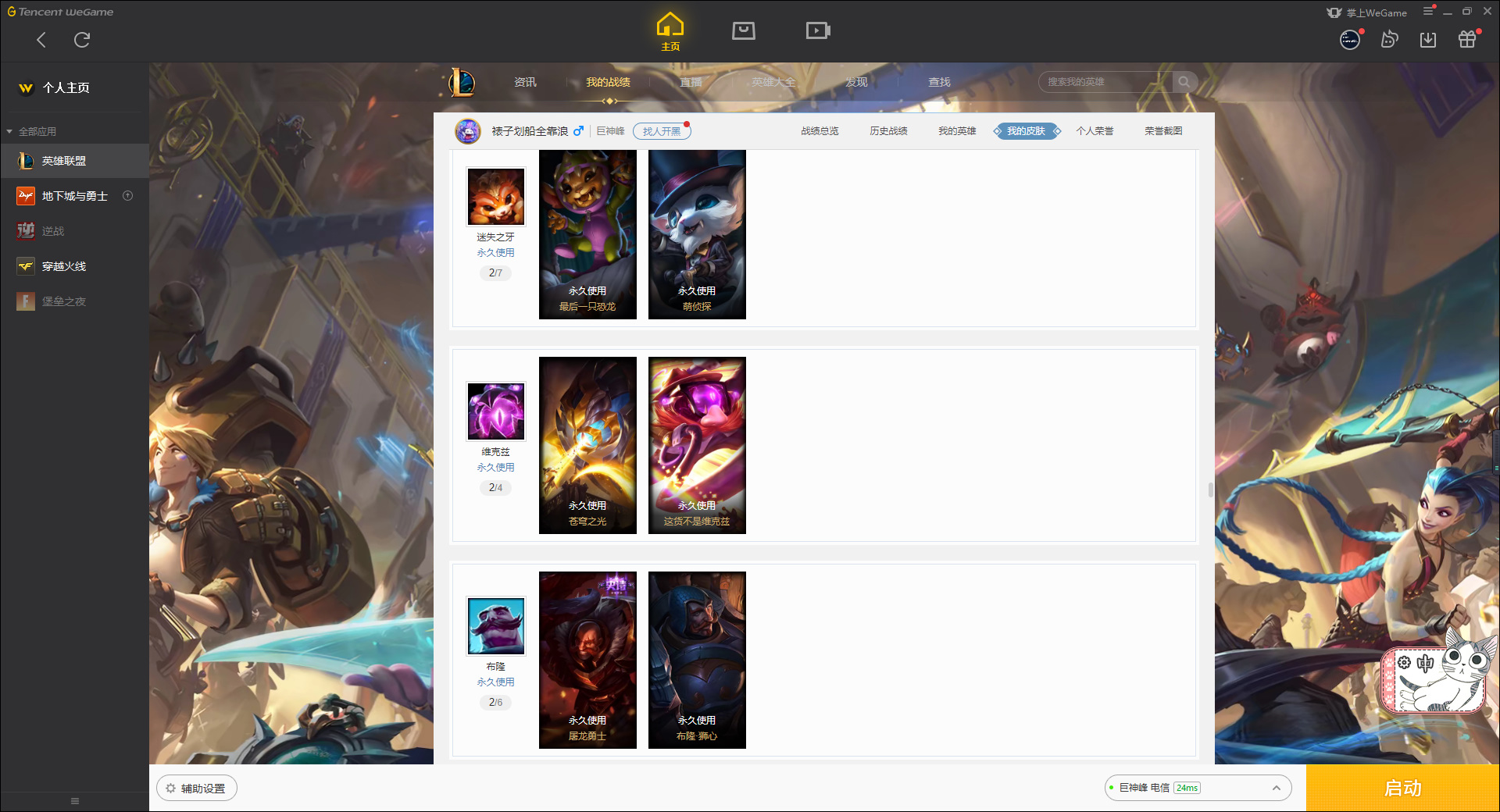Open the 屠龙勇士 skin card

tap(587, 660)
